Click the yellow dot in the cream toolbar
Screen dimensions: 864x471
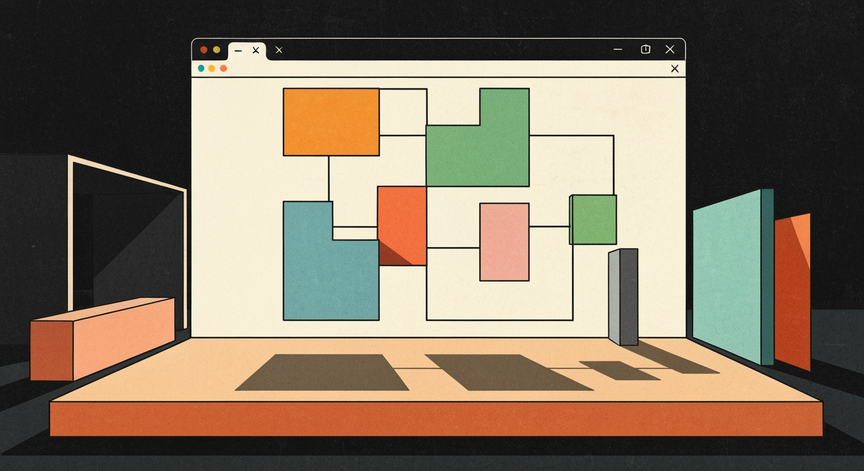tap(212, 68)
